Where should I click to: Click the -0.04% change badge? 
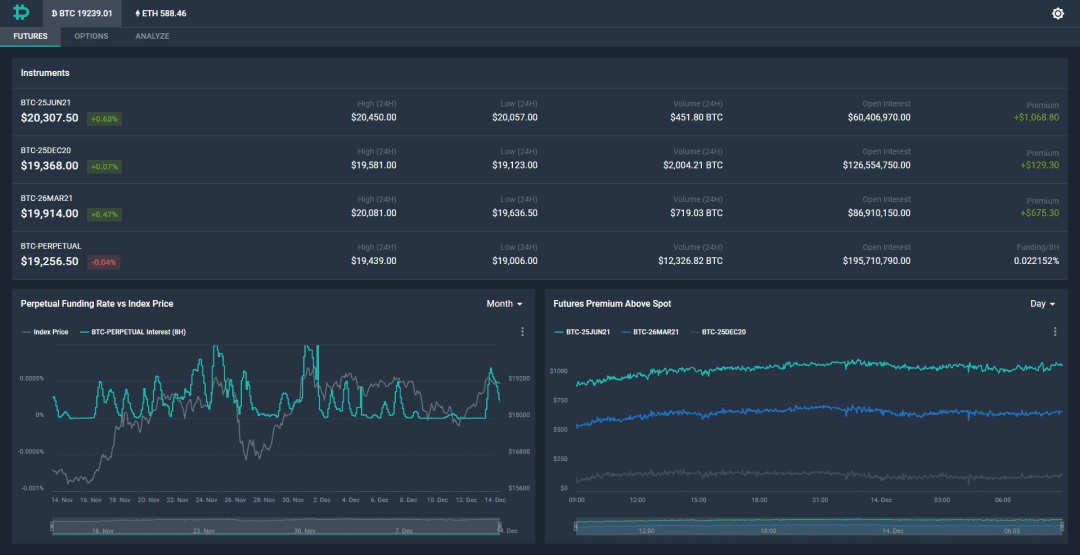pyautogui.click(x=104, y=262)
